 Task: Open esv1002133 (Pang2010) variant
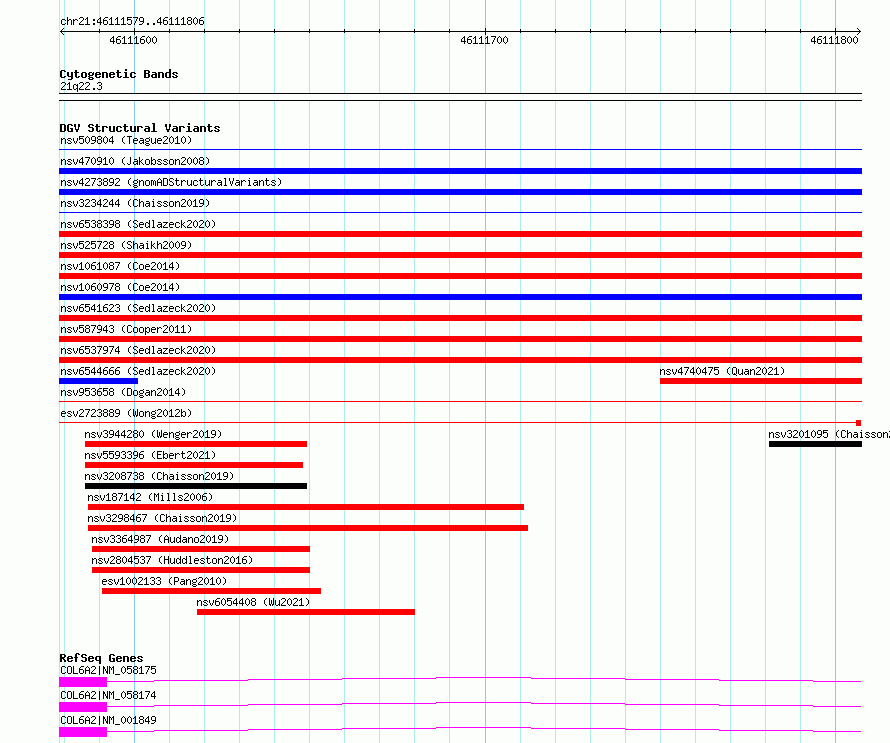[x=164, y=581]
